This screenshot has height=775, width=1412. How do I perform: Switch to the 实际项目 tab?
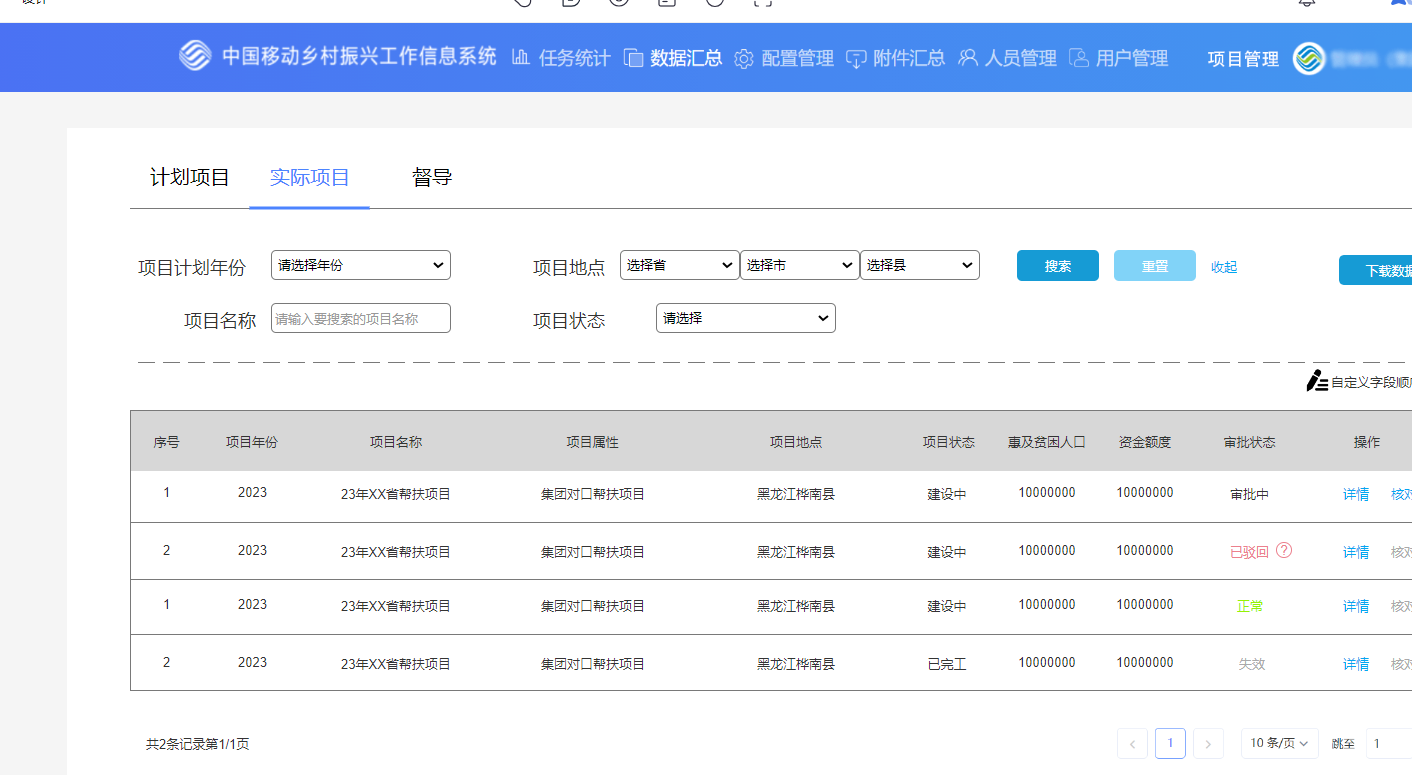point(310,178)
